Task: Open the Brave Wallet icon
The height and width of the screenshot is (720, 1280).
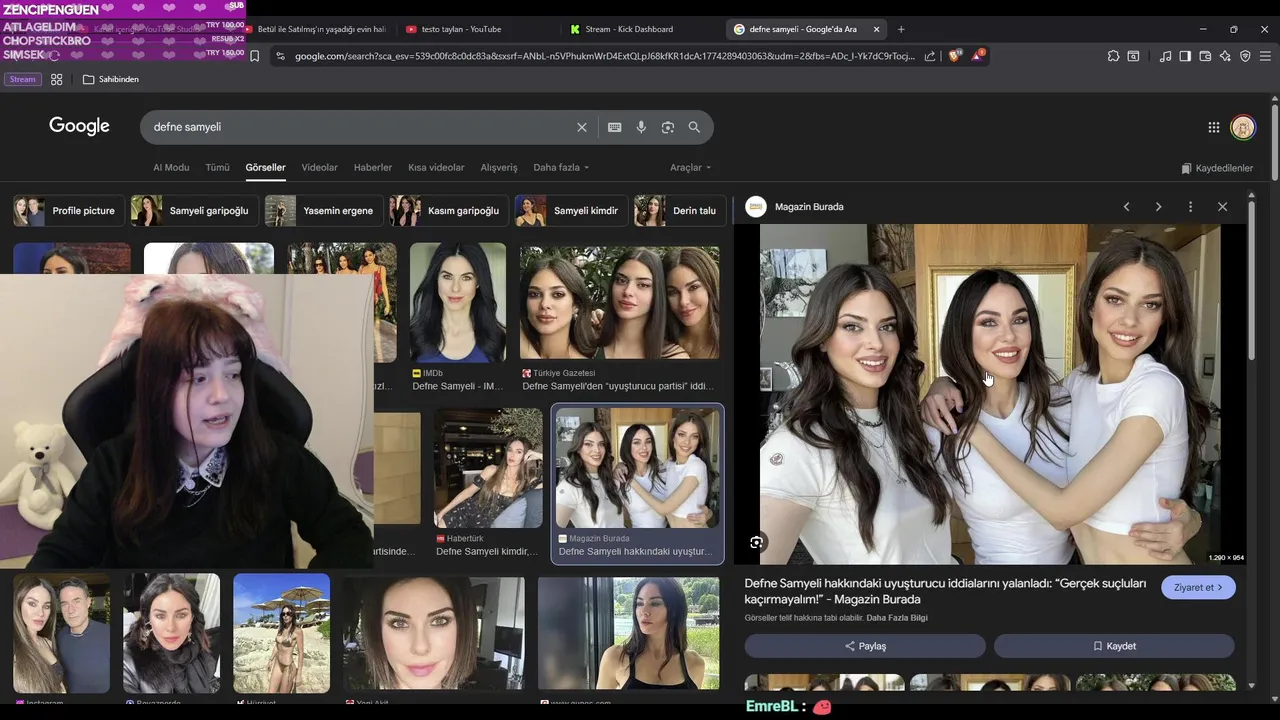Action: (1205, 56)
